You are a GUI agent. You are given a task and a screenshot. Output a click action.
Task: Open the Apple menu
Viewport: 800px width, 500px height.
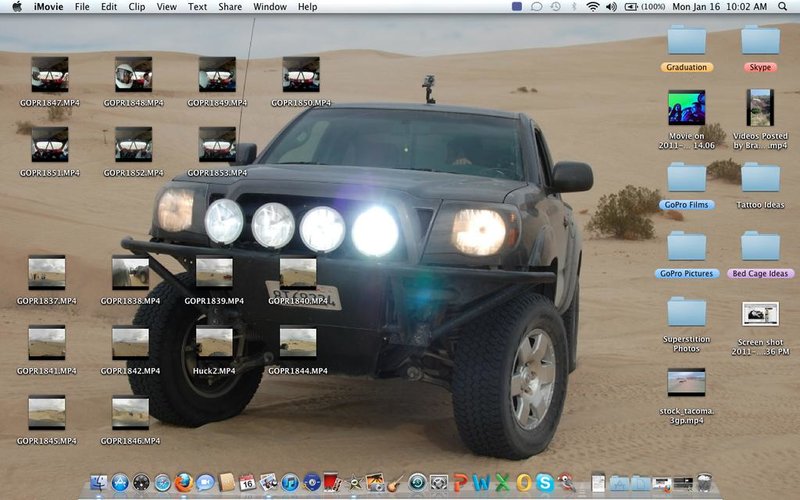tap(17, 7)
